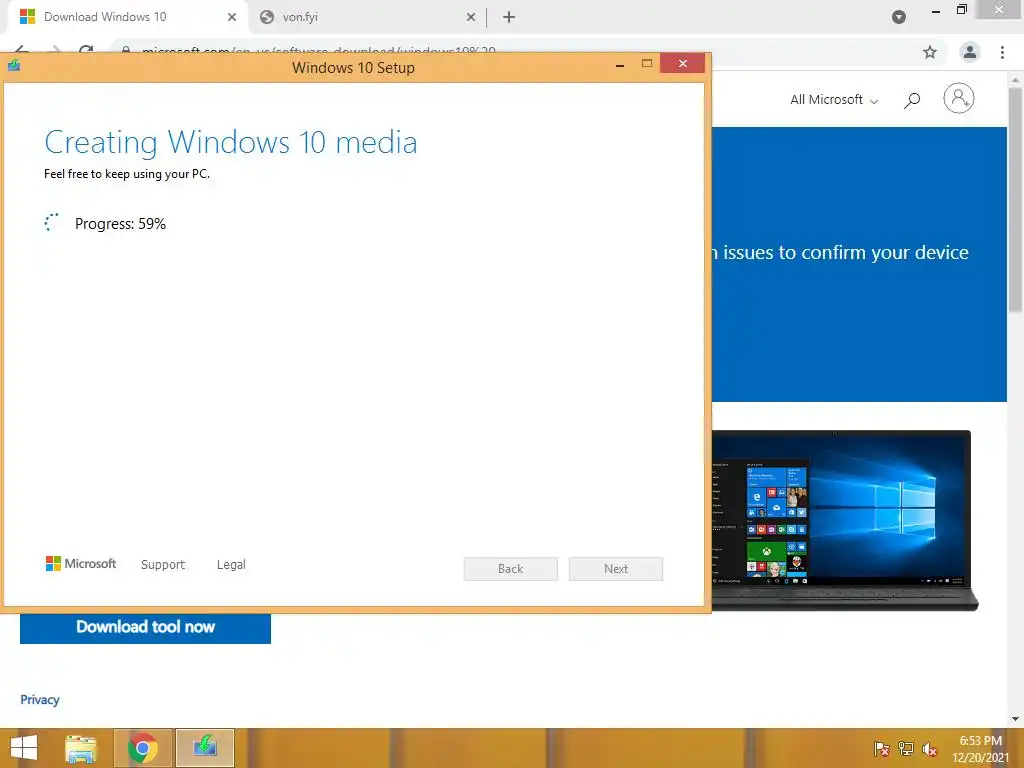Click scrollbar down arrow on page
1024x768 pixels.
point(1016,719)
